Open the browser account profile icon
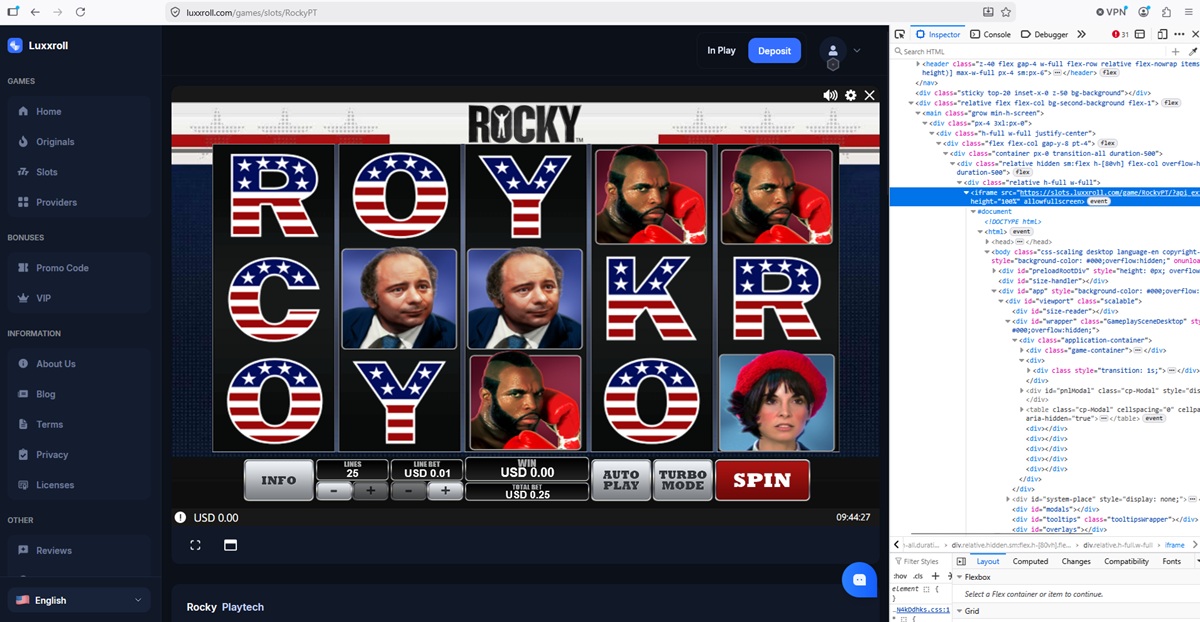This screenshot has height=622, width=1200. [1144, 12]
